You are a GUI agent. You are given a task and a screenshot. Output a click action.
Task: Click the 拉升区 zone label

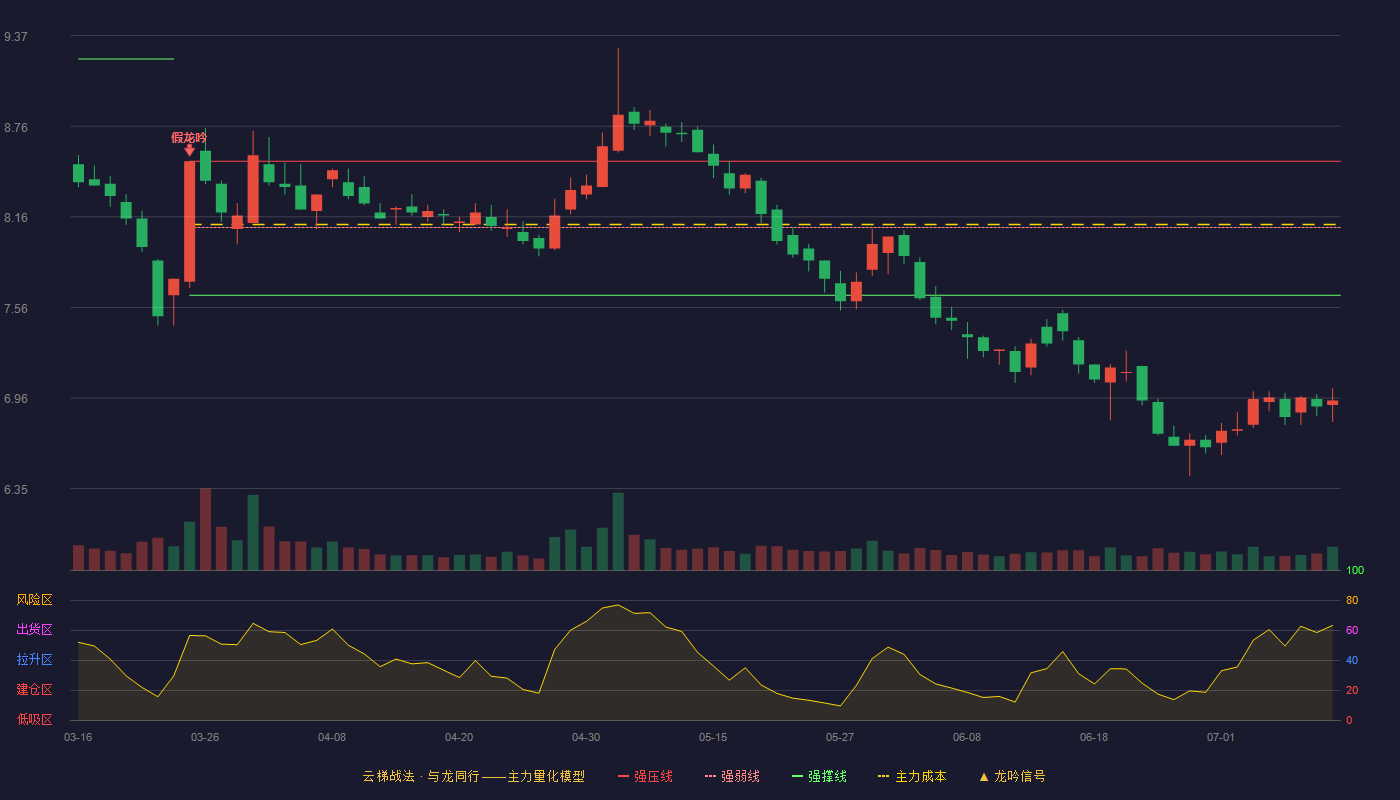[34, 660]
